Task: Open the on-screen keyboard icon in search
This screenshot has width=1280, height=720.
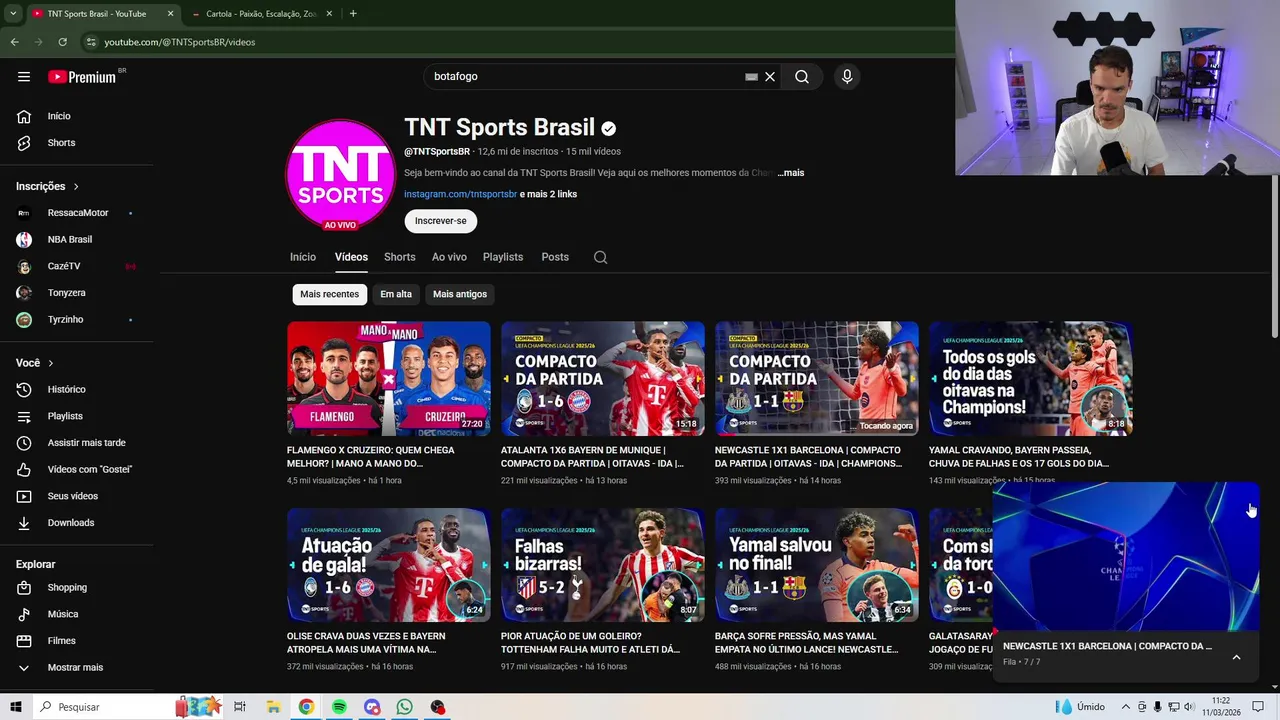Action: click(x=751, y=77)
